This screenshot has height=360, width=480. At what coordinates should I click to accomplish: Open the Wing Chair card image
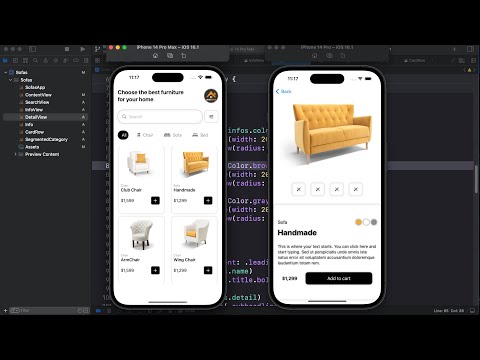point(196,233)
